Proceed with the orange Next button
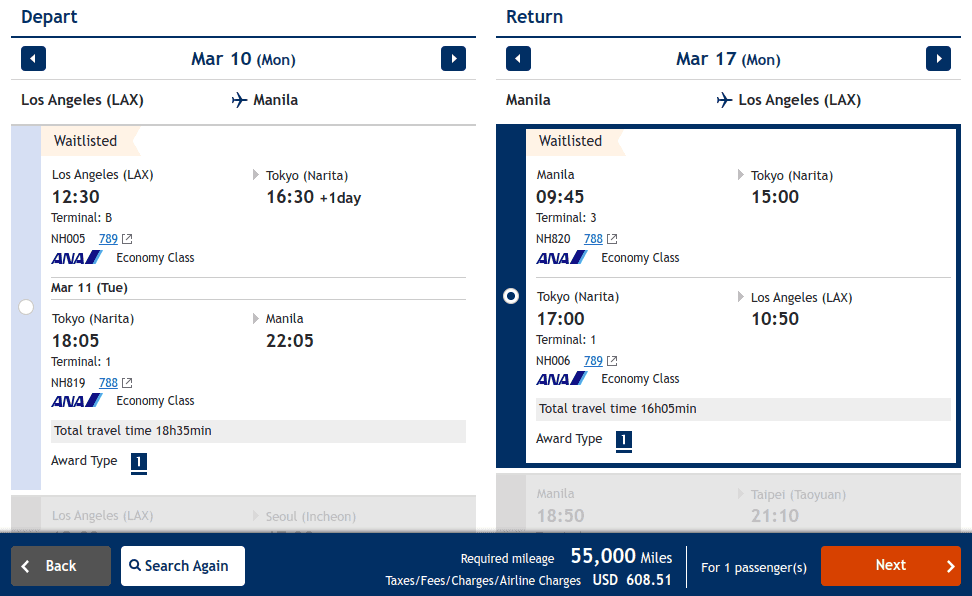 point(890,566)
